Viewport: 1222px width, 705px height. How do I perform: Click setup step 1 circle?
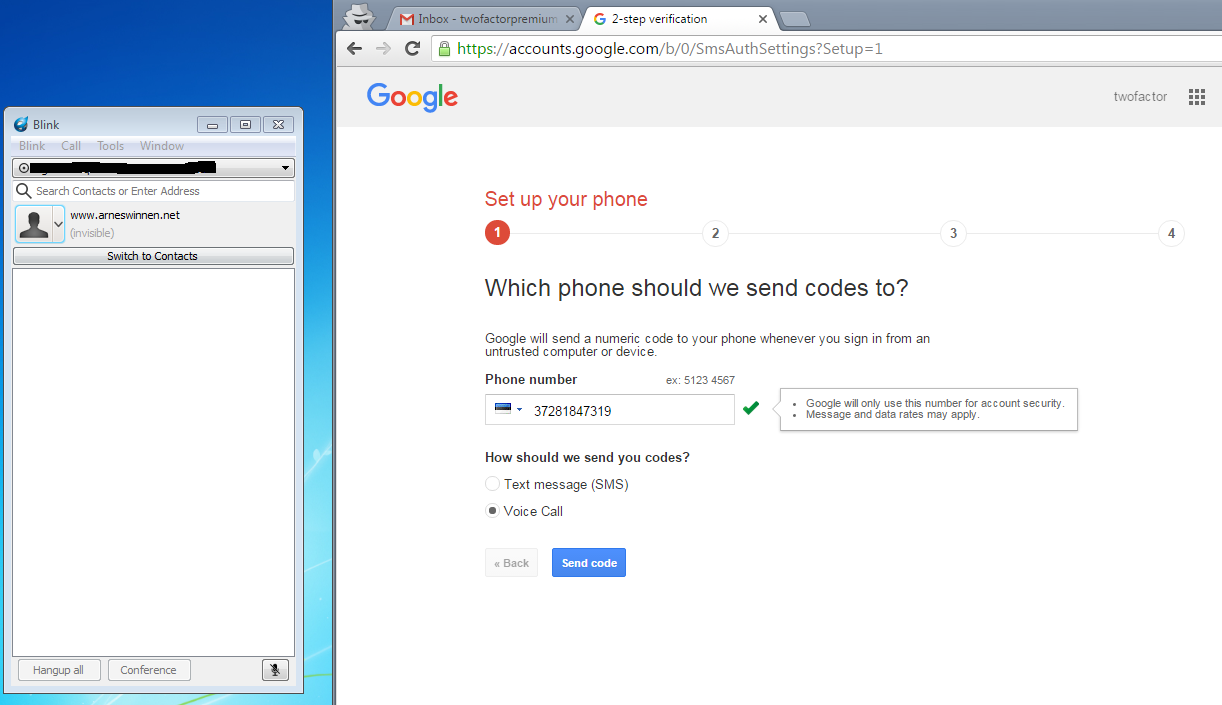497,234
